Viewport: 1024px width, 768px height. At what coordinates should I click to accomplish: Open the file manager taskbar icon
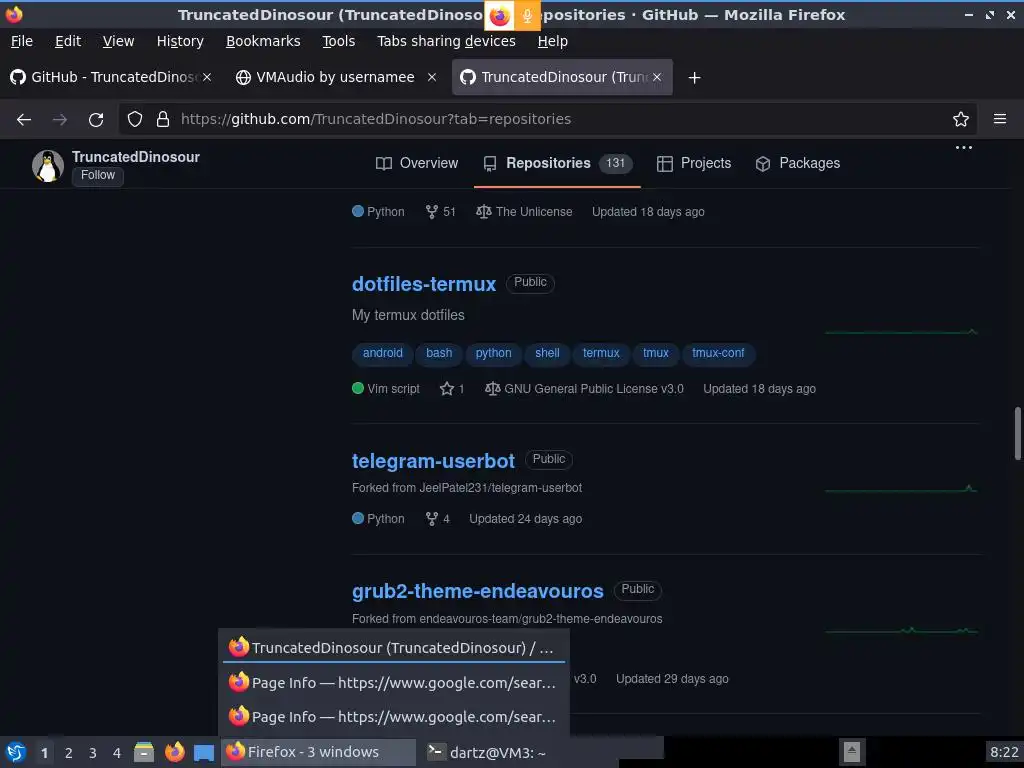click(144, 752)
